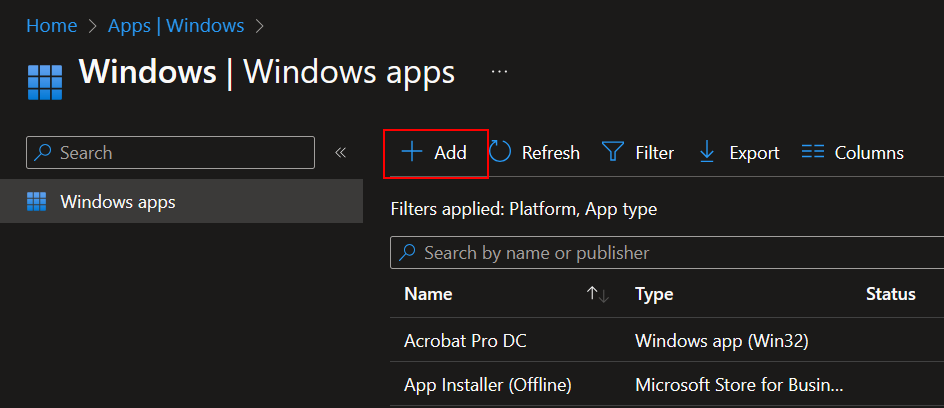944x408 pixels.
Task: Collapse the sidebar with double chevron
Action: pyautogui.click(x=340, y=153)
